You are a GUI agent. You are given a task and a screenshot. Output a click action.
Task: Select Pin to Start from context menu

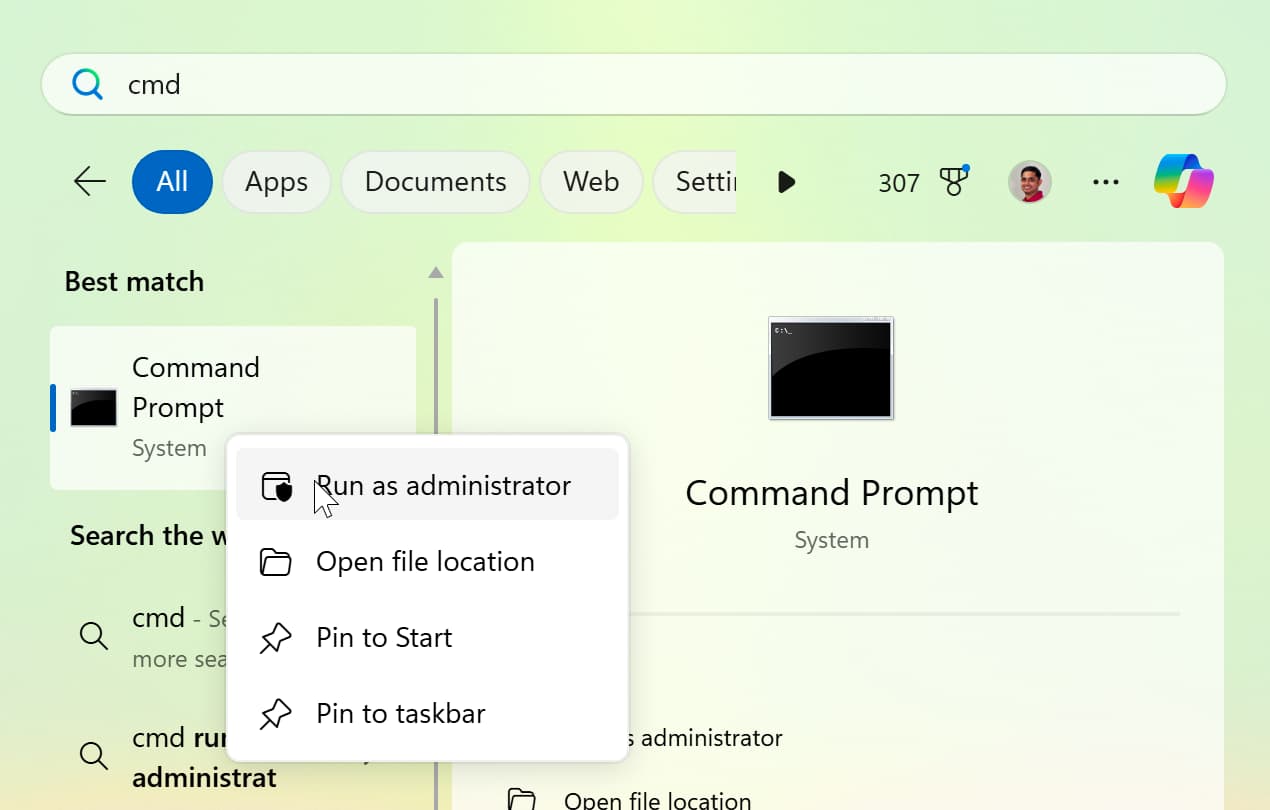pos(384,638)
